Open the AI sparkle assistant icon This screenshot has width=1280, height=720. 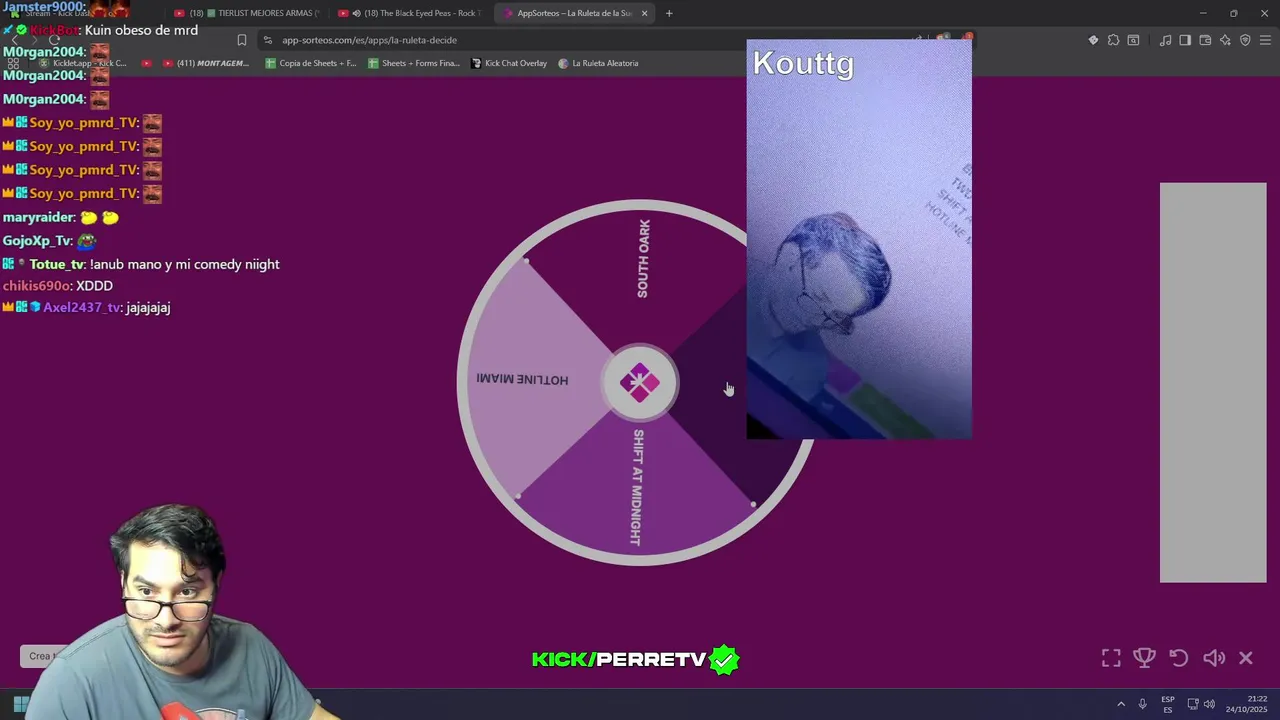coord(1225,40)
